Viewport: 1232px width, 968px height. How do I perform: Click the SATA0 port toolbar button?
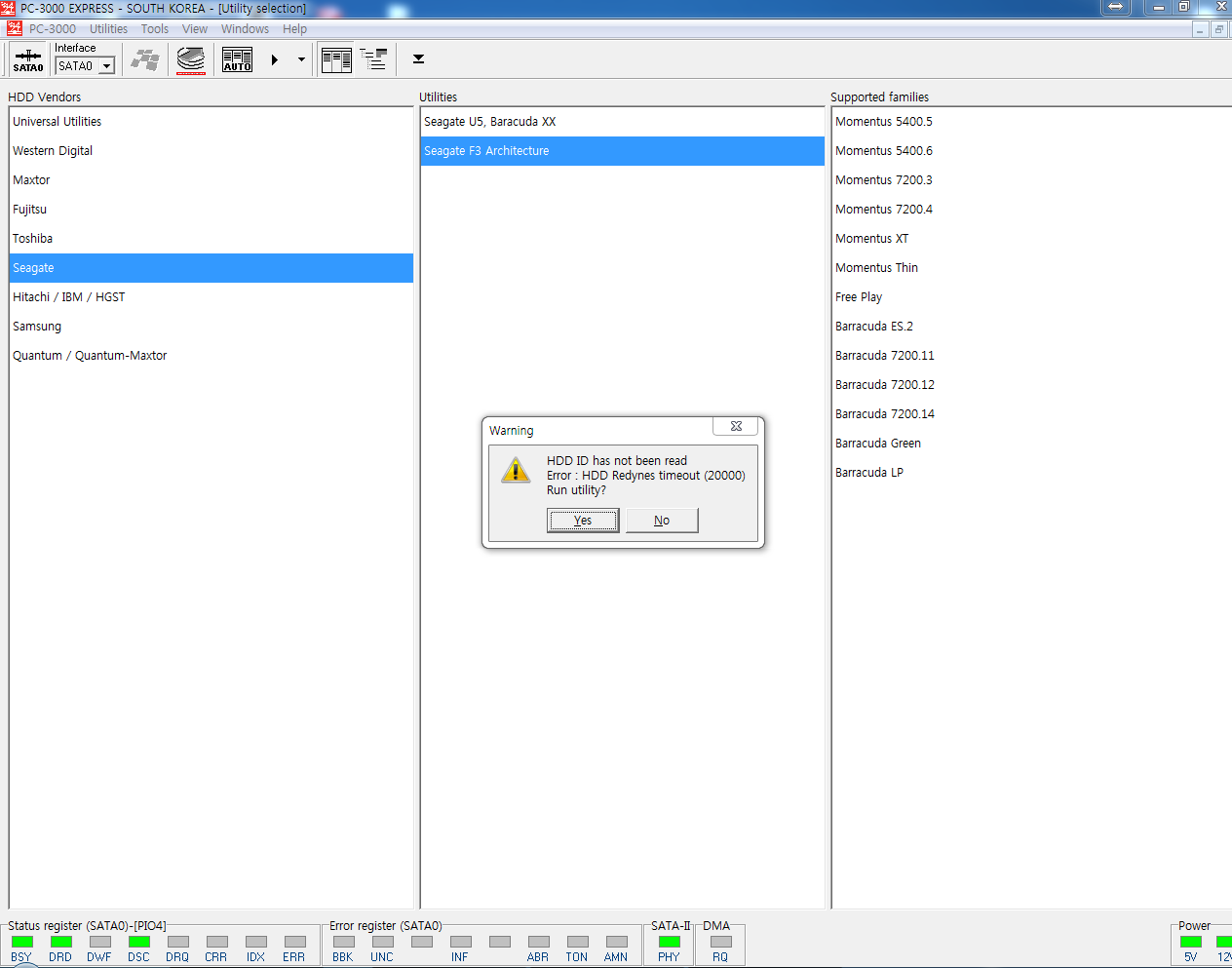tap(28, 59)
